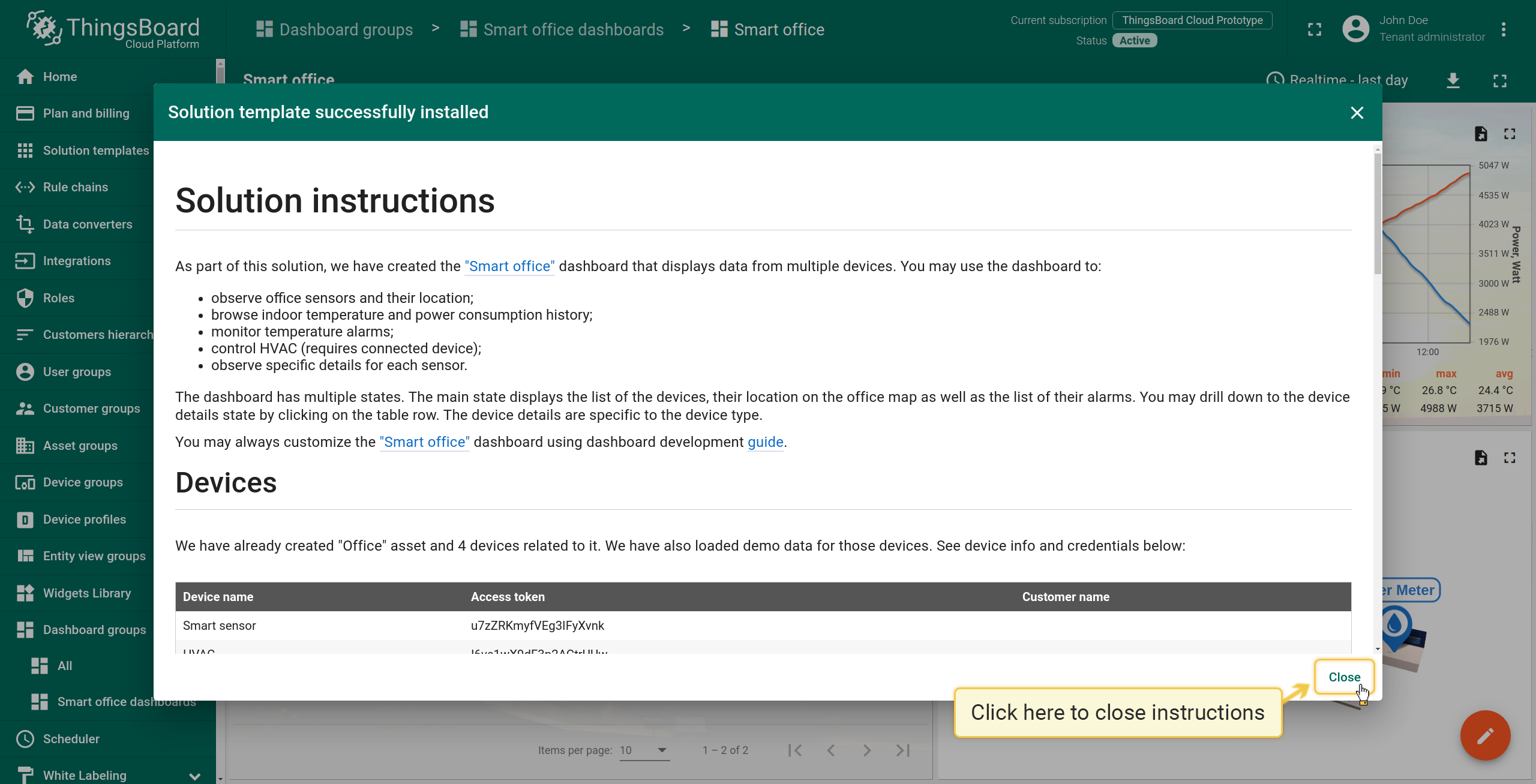Click Close button in dialog
Image resolution: width=1536 pixels, height=784 pixels.
1344,677
